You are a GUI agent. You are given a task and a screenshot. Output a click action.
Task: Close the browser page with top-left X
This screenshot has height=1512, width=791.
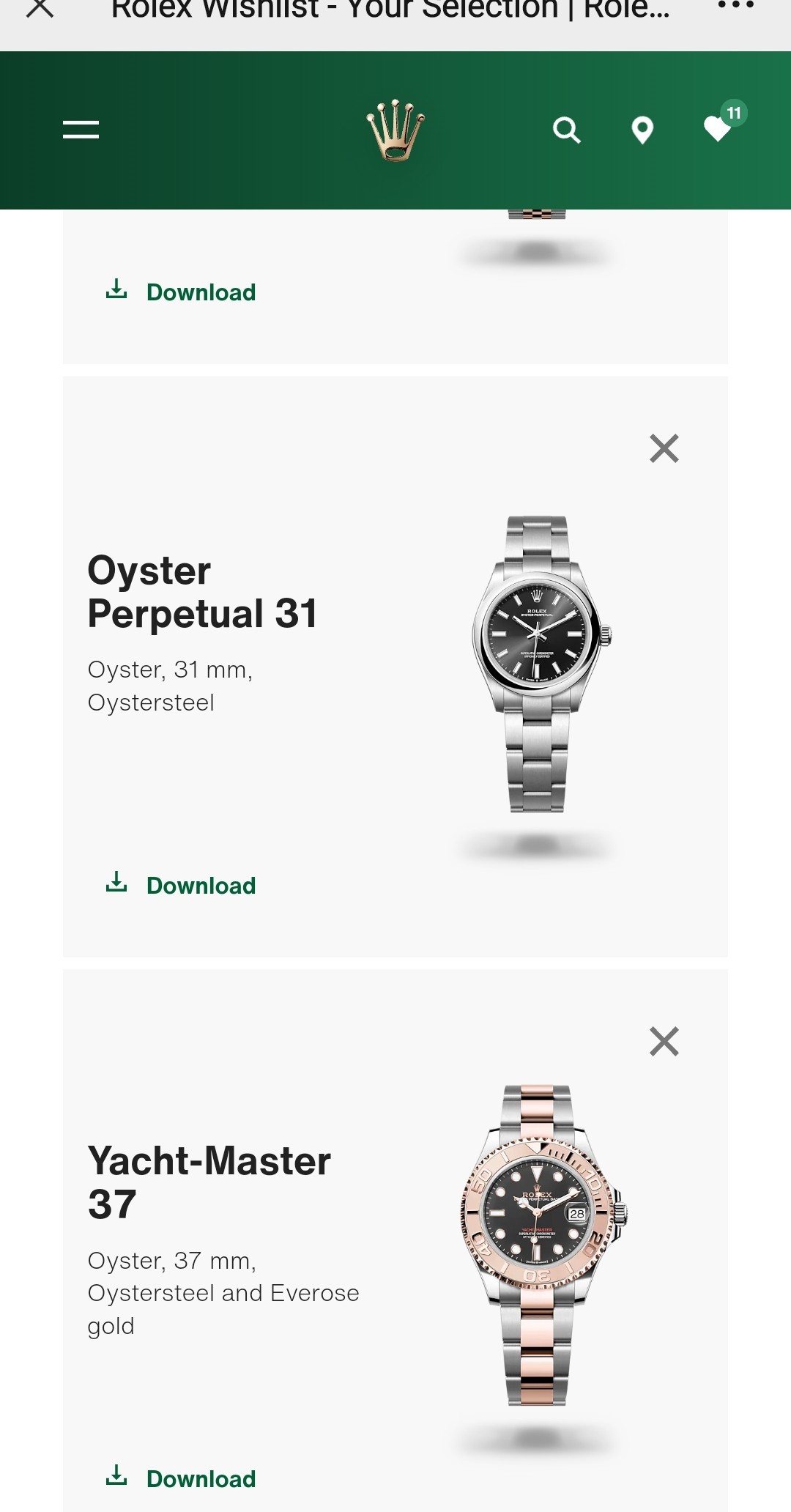click(x=40, y=8)
